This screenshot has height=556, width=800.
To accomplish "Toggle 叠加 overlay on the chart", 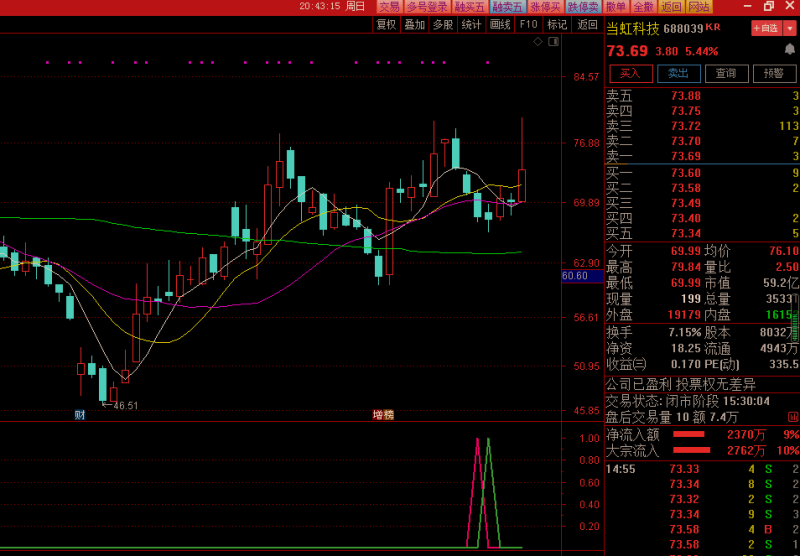I will 414,25.
